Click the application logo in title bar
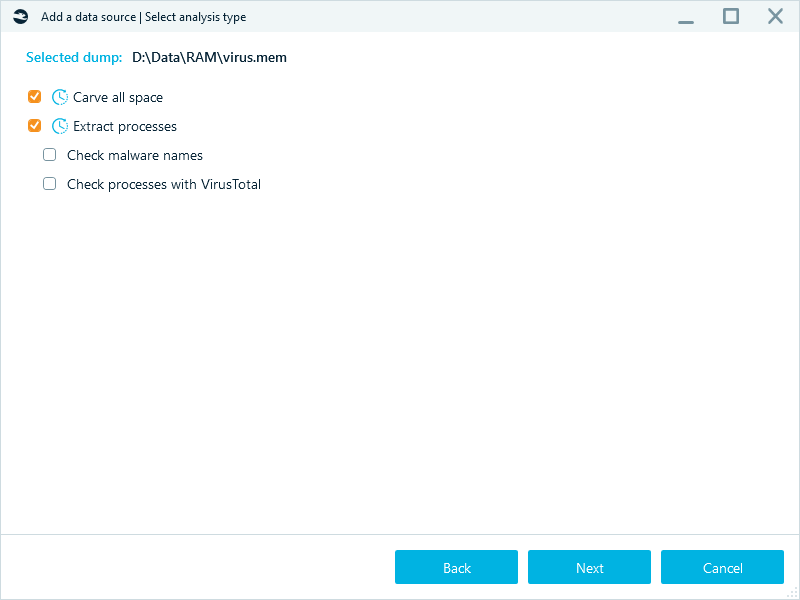The height and width of the screenshot is (600, 800). (21, 17)
